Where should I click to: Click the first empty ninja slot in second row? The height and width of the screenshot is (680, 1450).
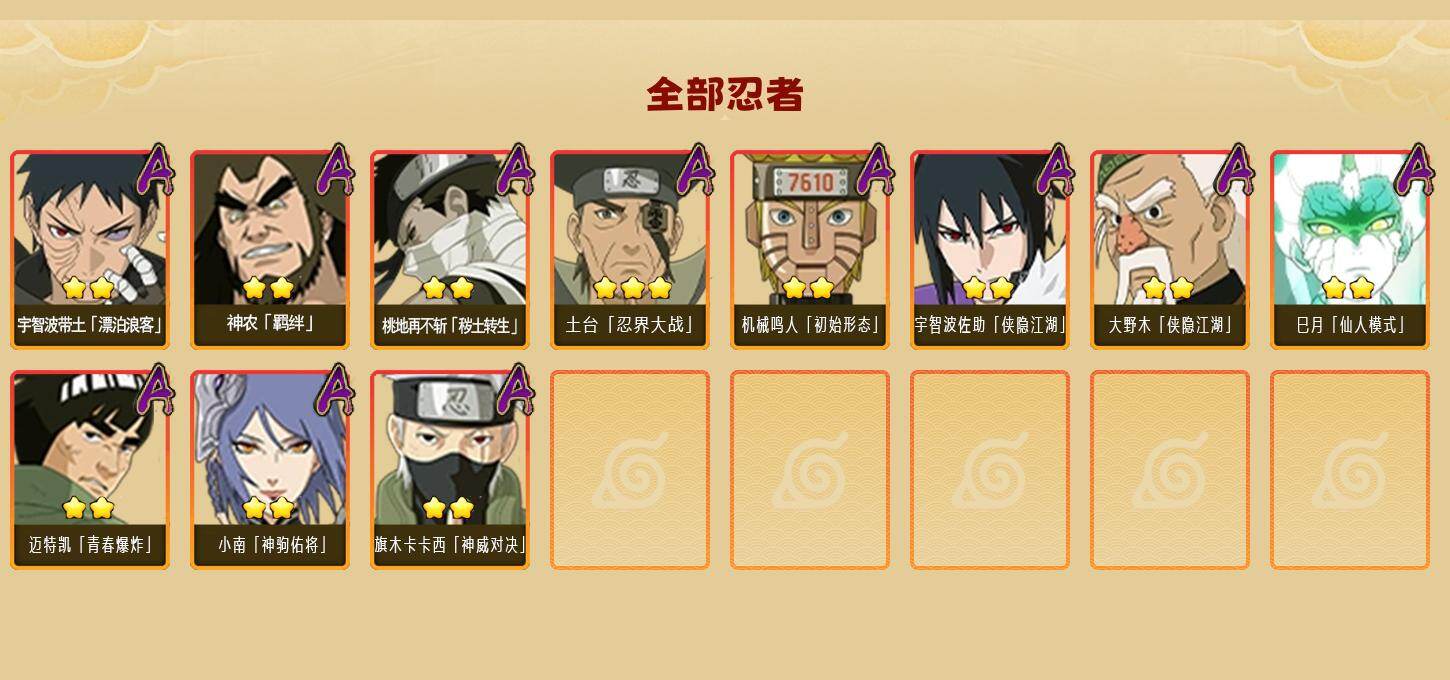pos(630,469)
